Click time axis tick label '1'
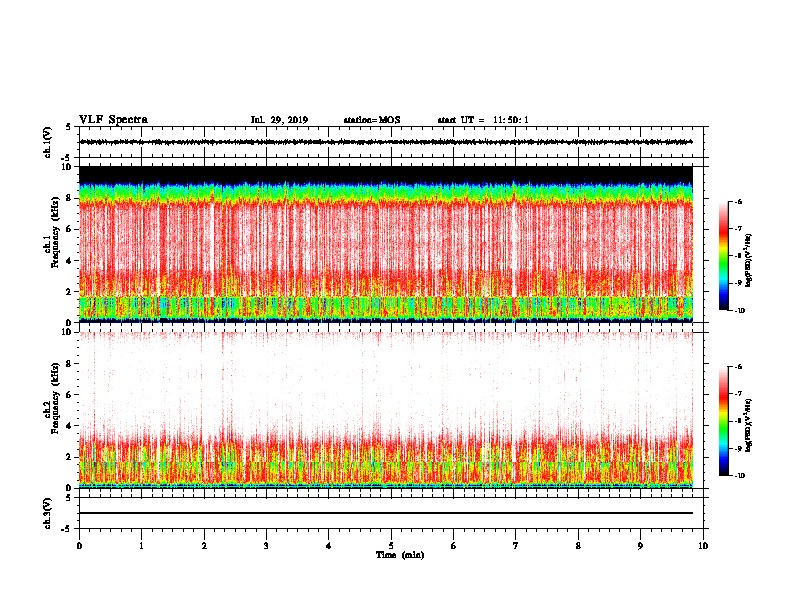The image size is (792, 612). coord(141,546)
